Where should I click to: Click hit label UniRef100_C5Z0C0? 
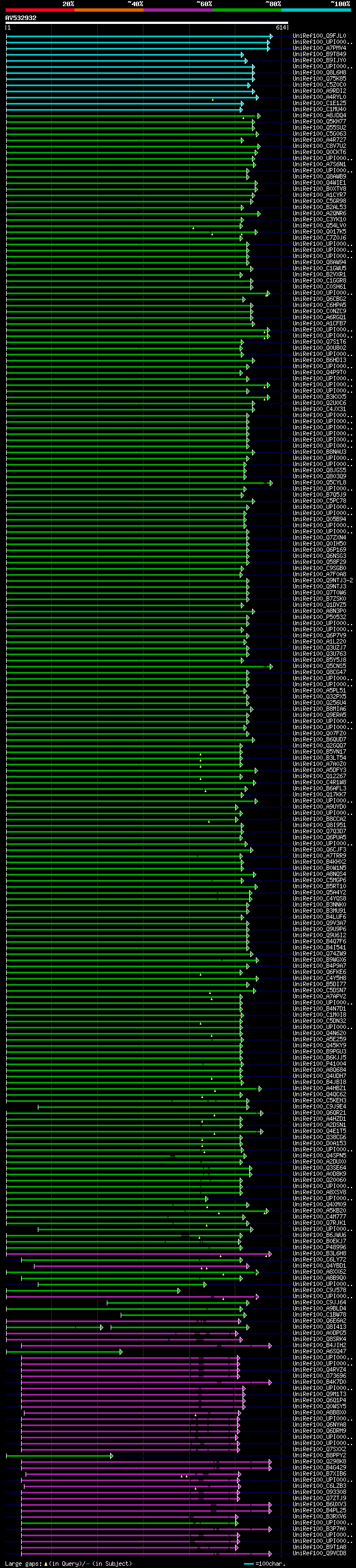(x=319, y=85)
